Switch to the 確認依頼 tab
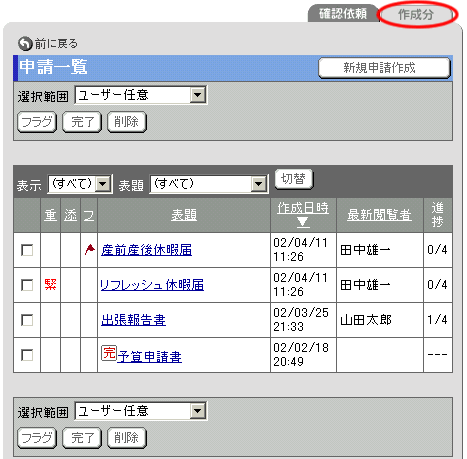This screenshot has width=467, height=459. [x=343, y=14]
